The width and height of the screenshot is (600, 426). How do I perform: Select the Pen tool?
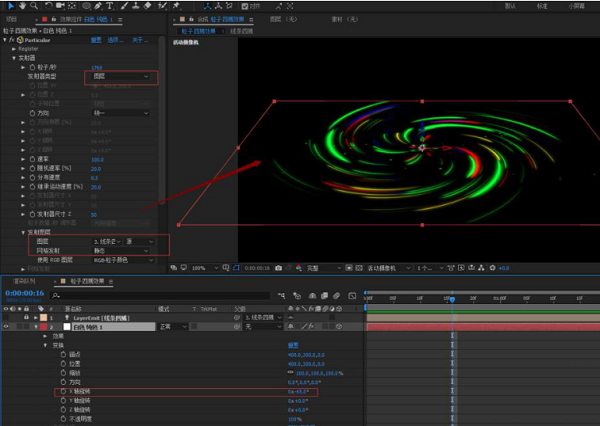[98, 6]
